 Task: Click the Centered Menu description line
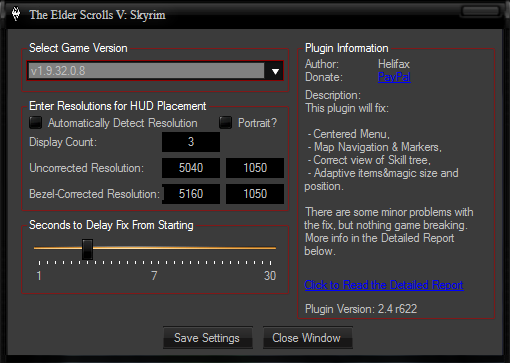[349, 134]
